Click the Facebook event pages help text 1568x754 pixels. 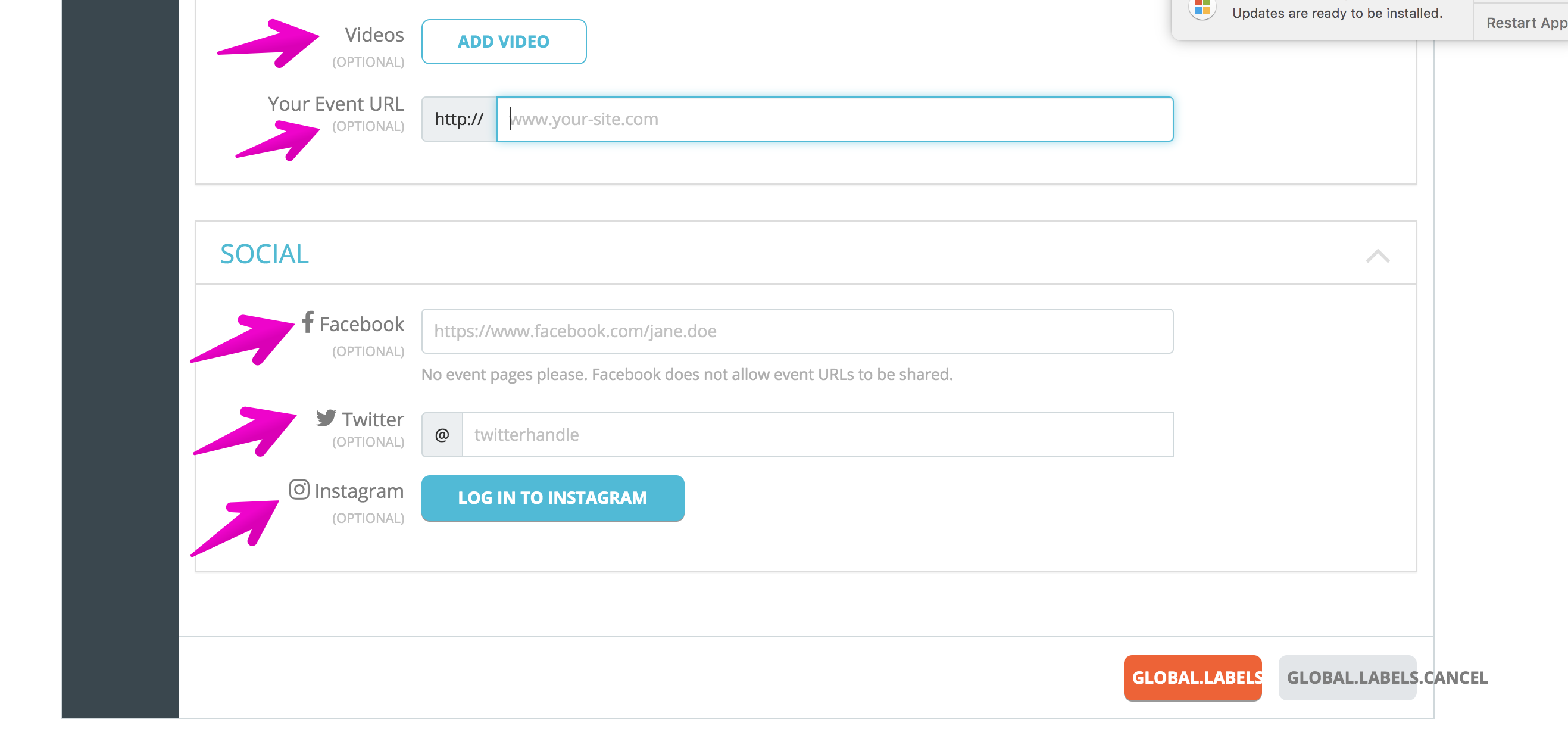686,375
